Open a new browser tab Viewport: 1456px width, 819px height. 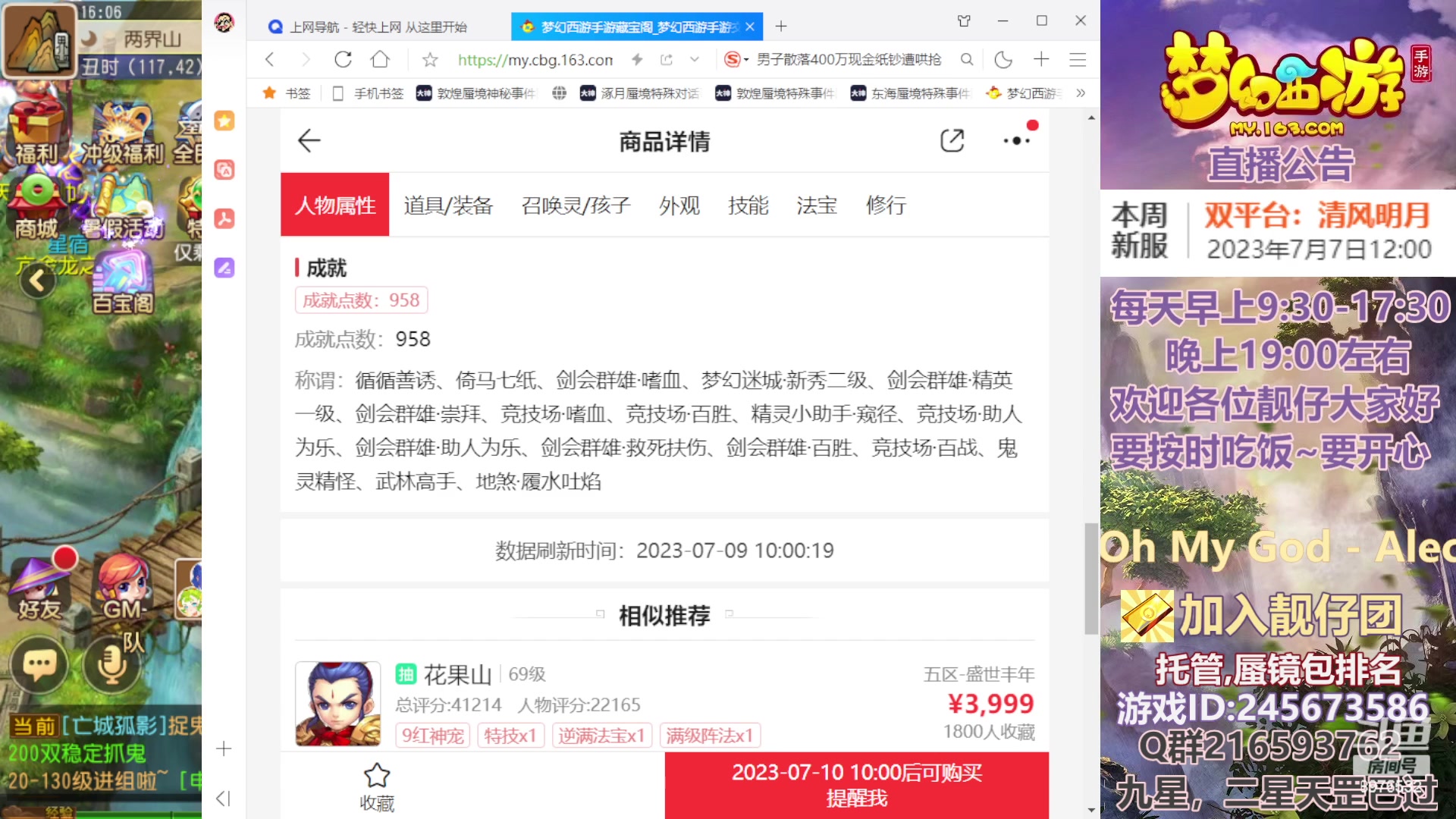[x=781, y=27]
